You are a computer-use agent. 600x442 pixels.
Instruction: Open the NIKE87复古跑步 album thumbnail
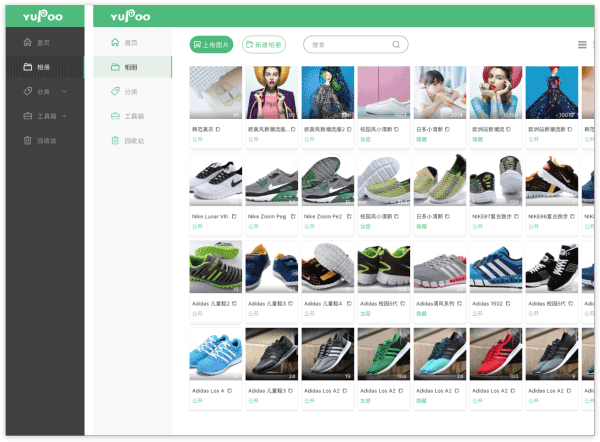(x=496, y=180)
